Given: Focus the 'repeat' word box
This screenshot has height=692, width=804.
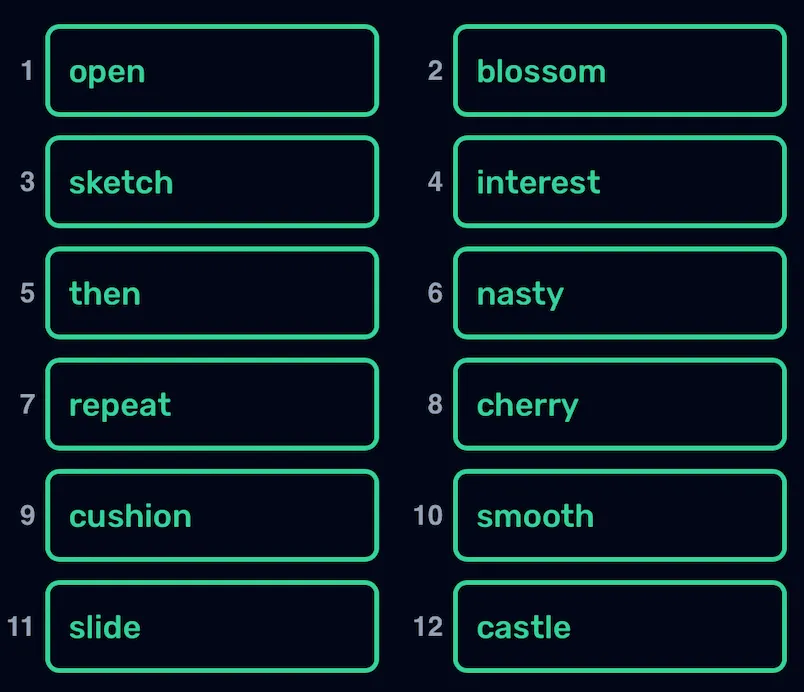Looking at the screenshot, I should tap(212, 404).
